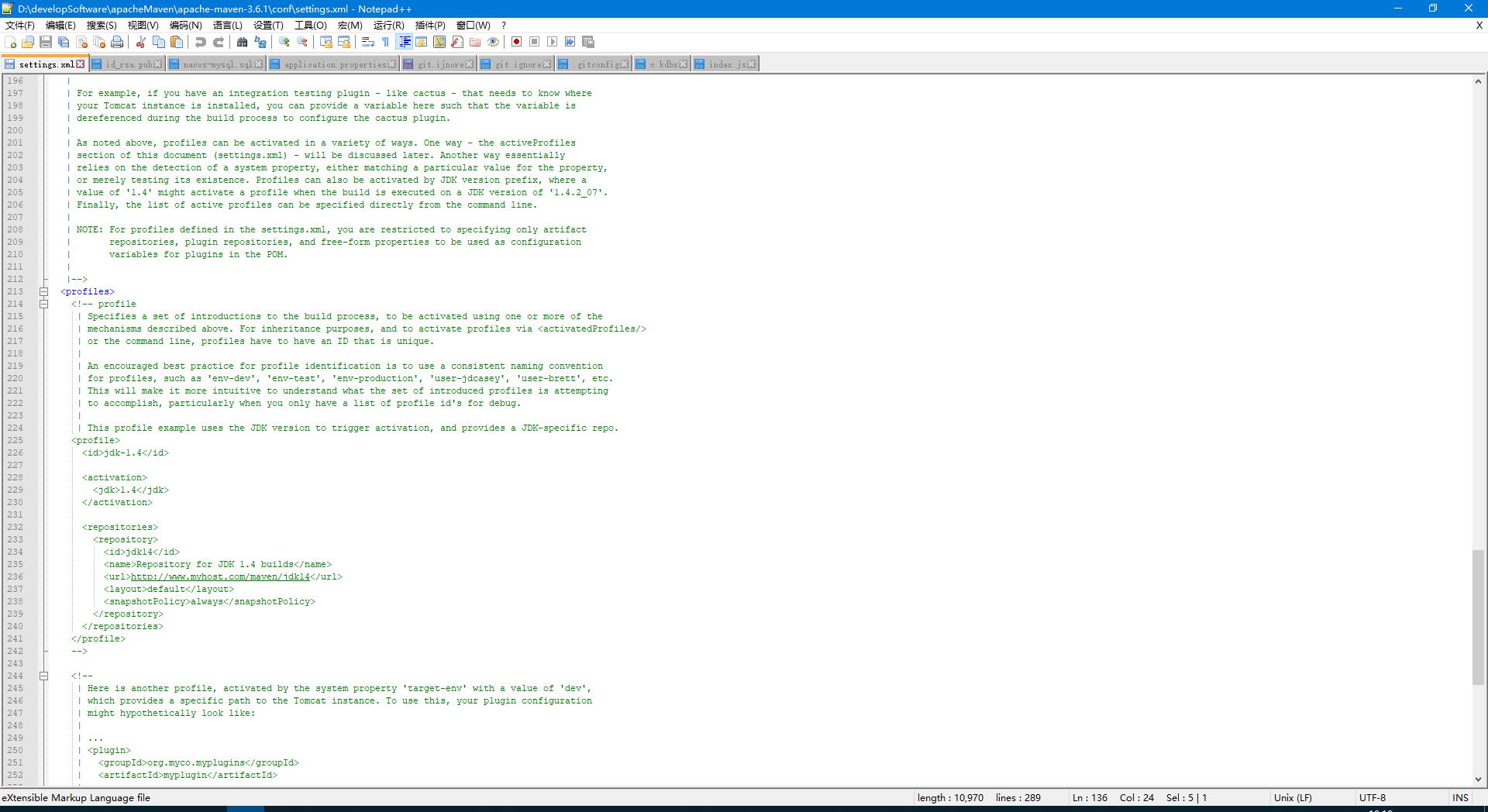
Task: Click UTF-8 encoding in status bar
Action: (x=1372, y=797)
